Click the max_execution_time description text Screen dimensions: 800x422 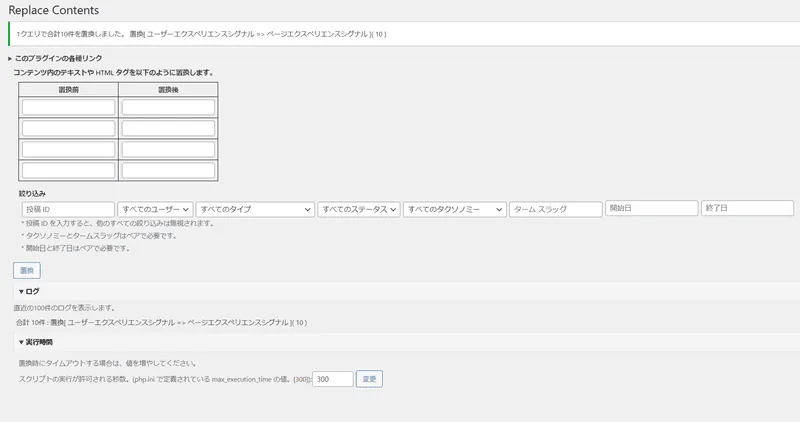pyautogui.click(x=165, y=379)
